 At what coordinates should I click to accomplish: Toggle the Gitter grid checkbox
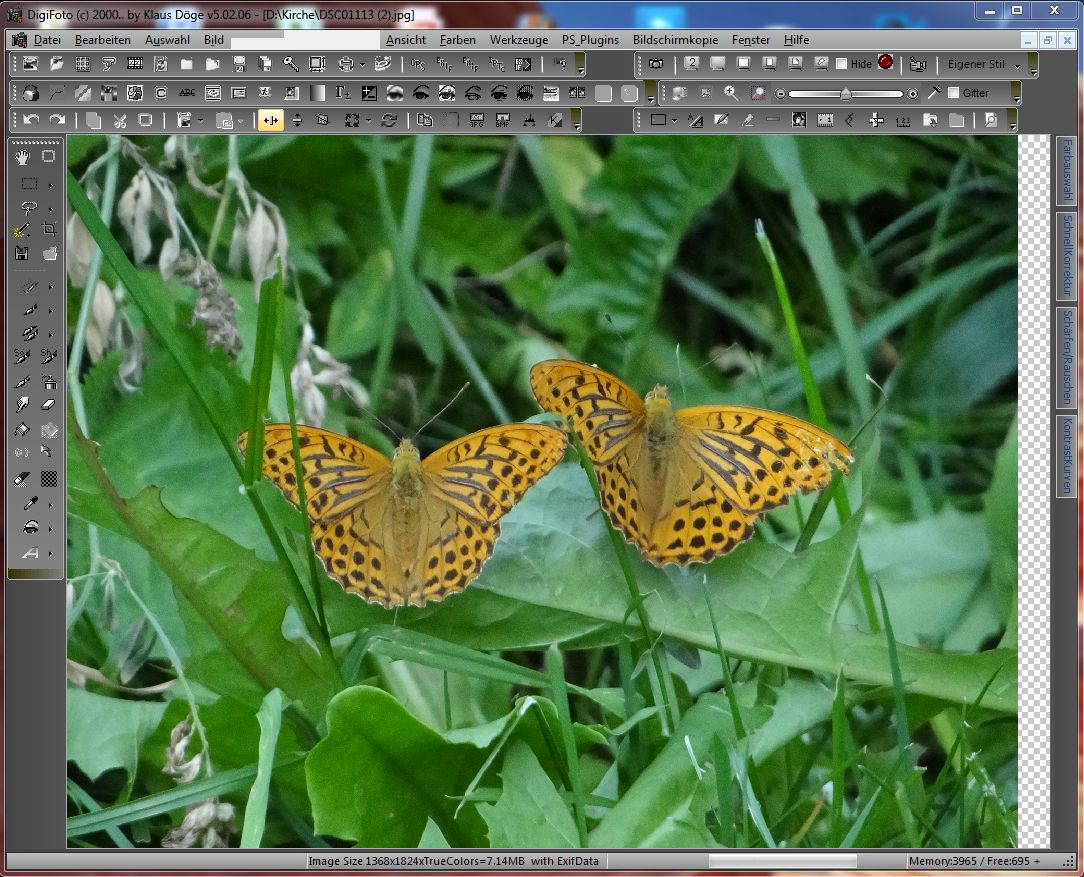953,93
